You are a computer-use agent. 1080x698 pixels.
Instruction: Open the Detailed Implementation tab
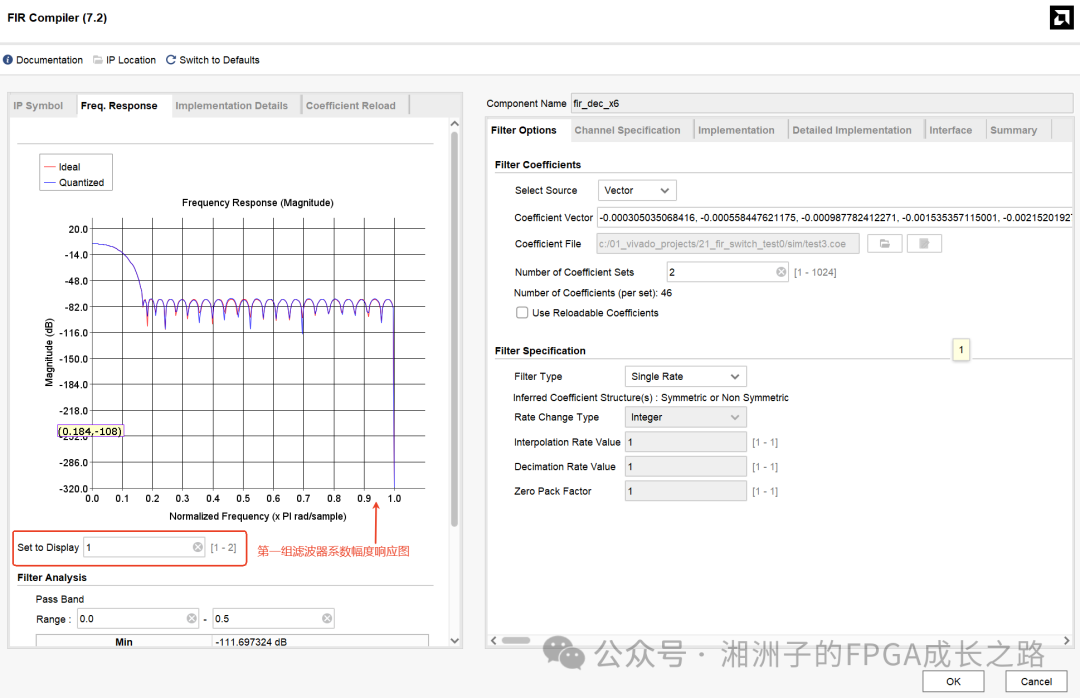tap(852, 130)
